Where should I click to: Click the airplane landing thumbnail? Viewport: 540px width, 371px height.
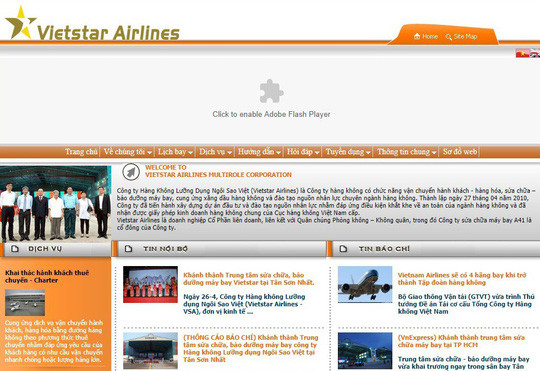365,284
